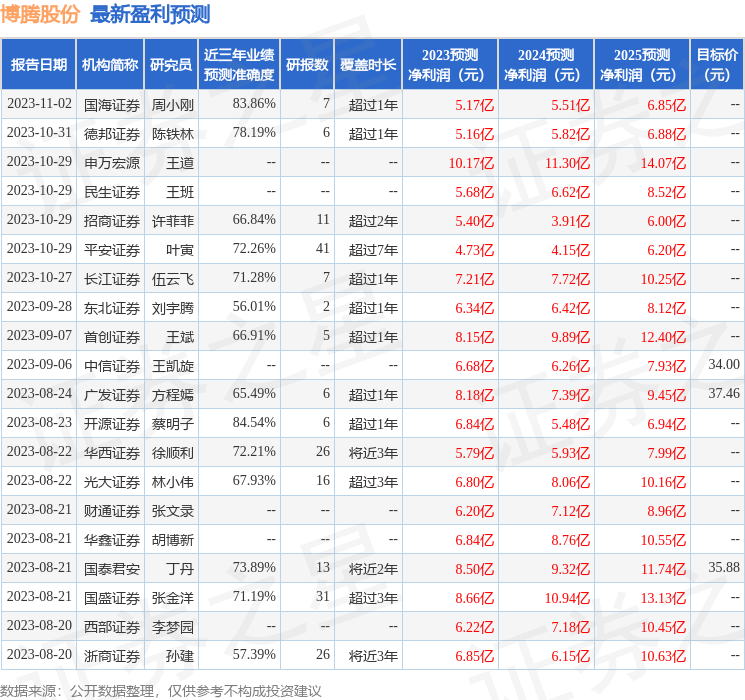Click the 10.17亿 profit value
The height and width of the screenshot is (700, 745).
point(471,163)
